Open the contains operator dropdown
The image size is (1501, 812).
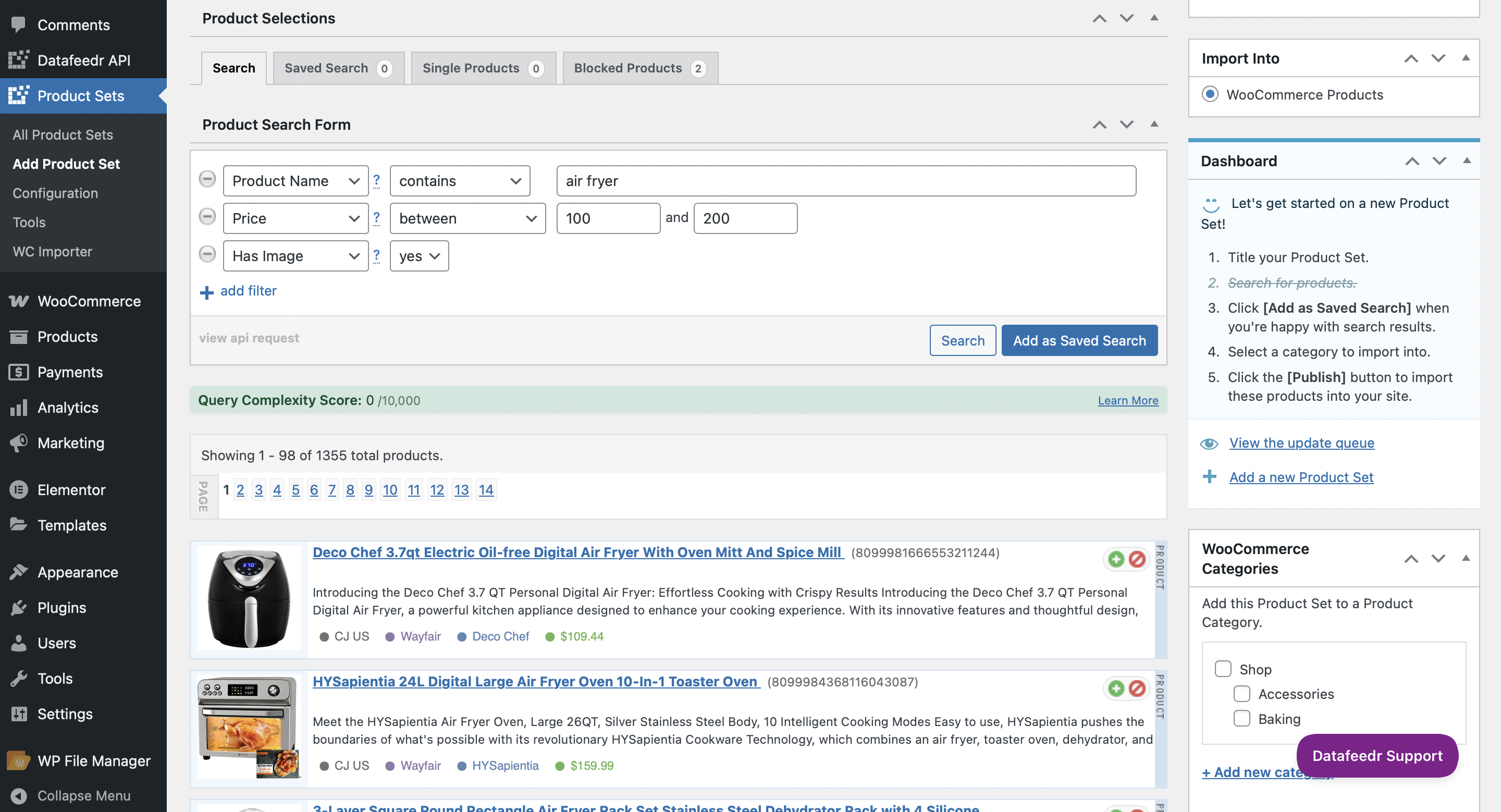[x=460, y=180]
